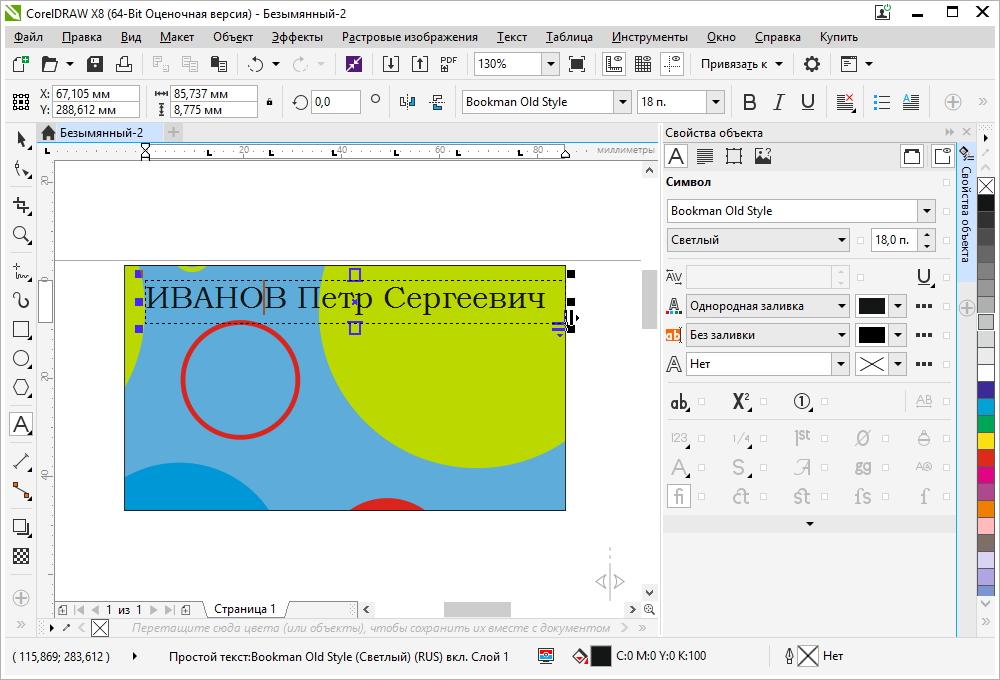Add a new document tab
The image size is (1000, 680).
pyautogui.click(x=173, y=133)
